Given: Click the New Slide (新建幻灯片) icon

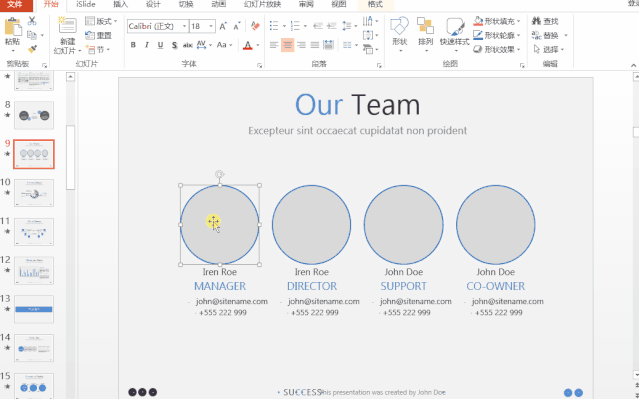Looking at the screenshot, I should tap(67, 25).
